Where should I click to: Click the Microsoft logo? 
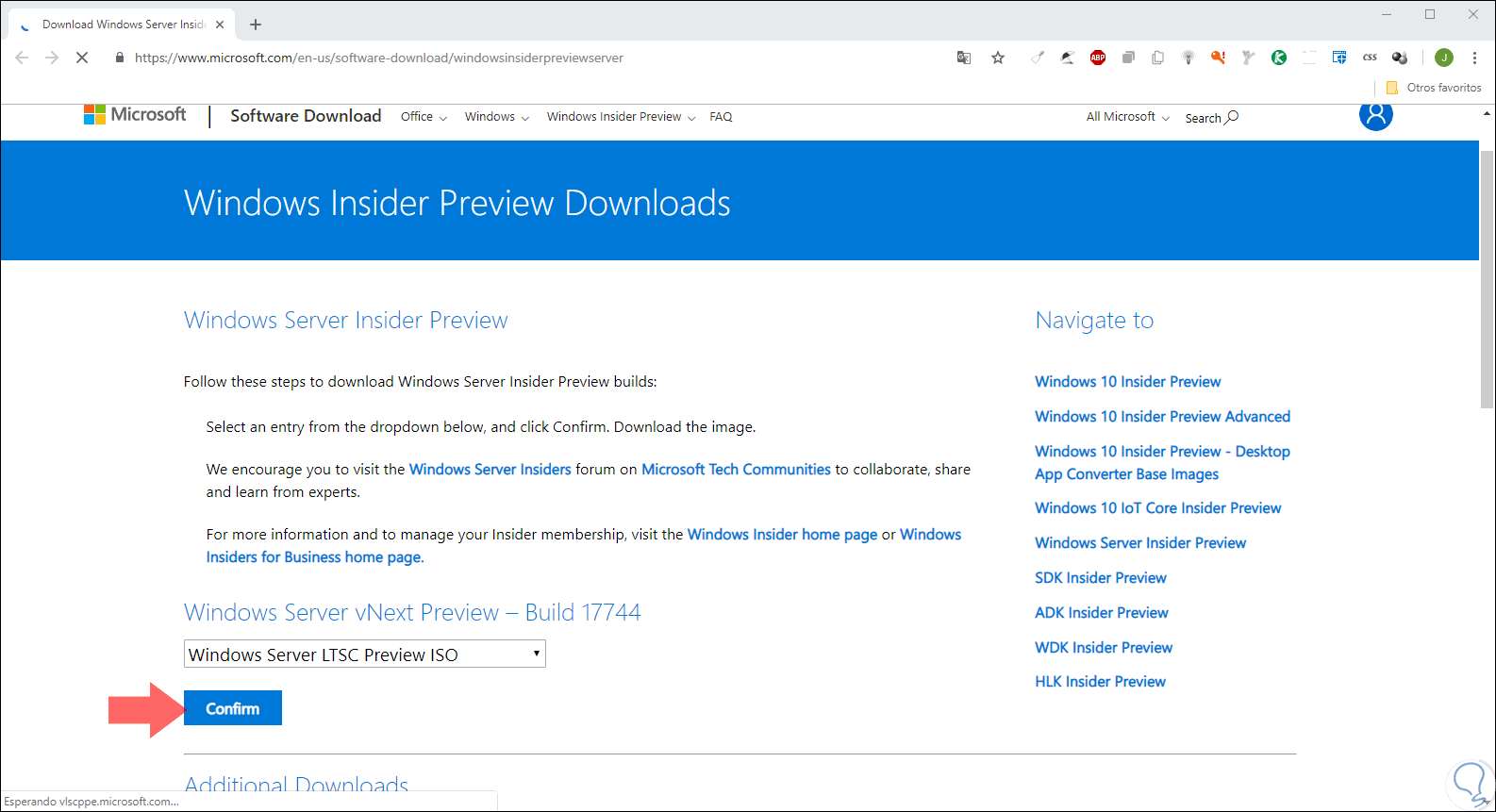click(x=135, y=115)
